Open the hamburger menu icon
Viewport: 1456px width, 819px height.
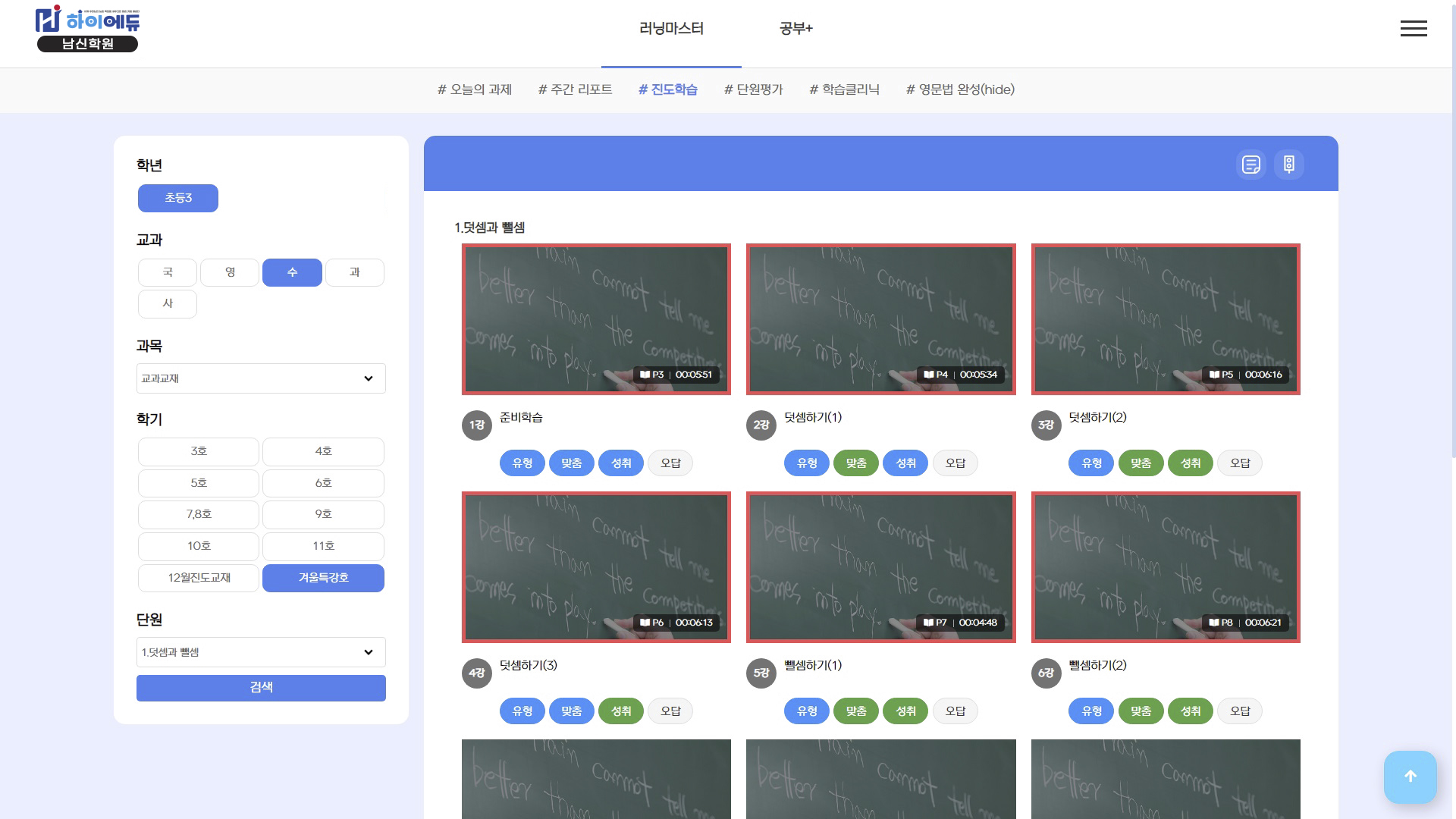pyautogui.click(x=1414, y=29)
